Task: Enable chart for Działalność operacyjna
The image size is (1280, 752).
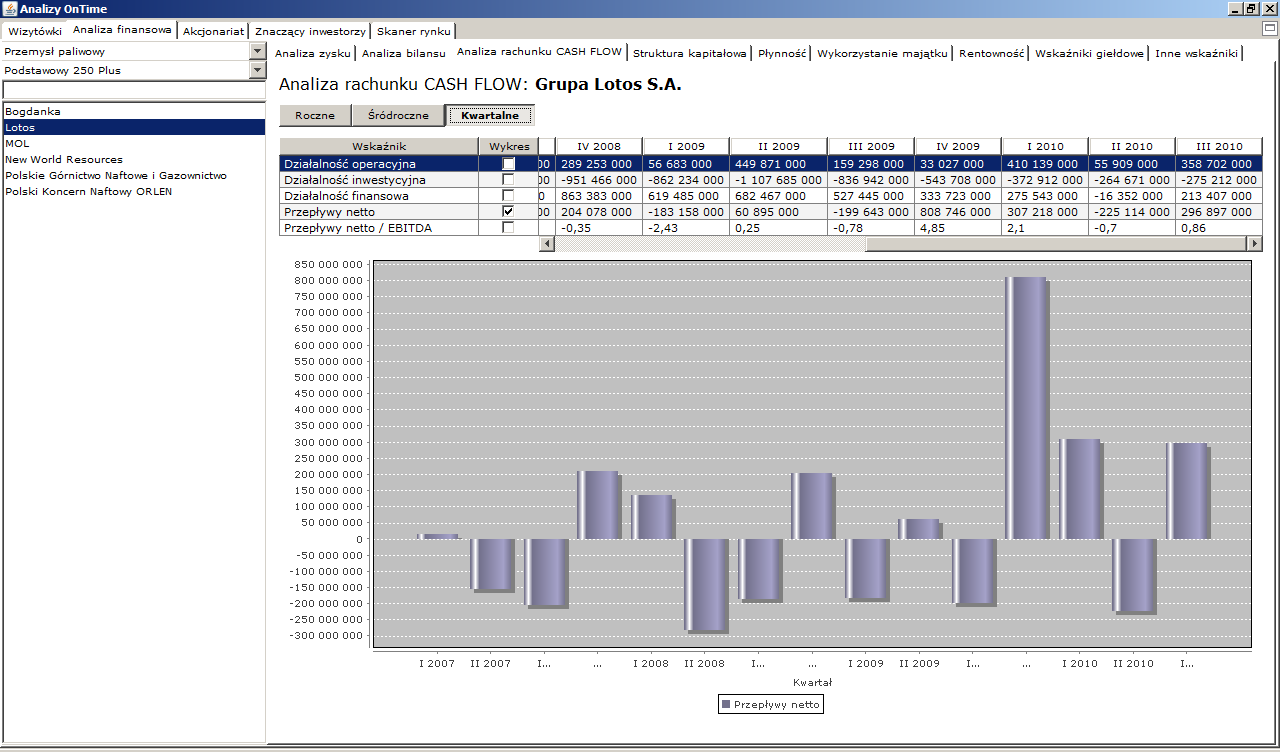Action: (x=509, y=163)
